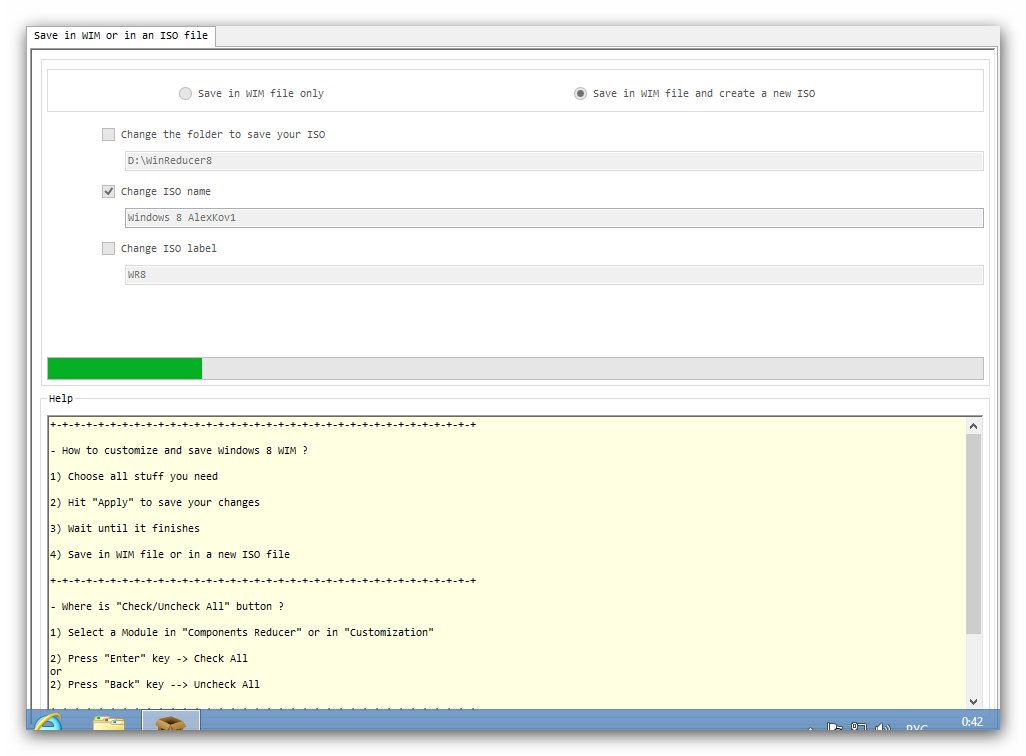Click the green ISO creation progress bar
The height and width of the screenshot is (756, 1026).
(515, 369)
